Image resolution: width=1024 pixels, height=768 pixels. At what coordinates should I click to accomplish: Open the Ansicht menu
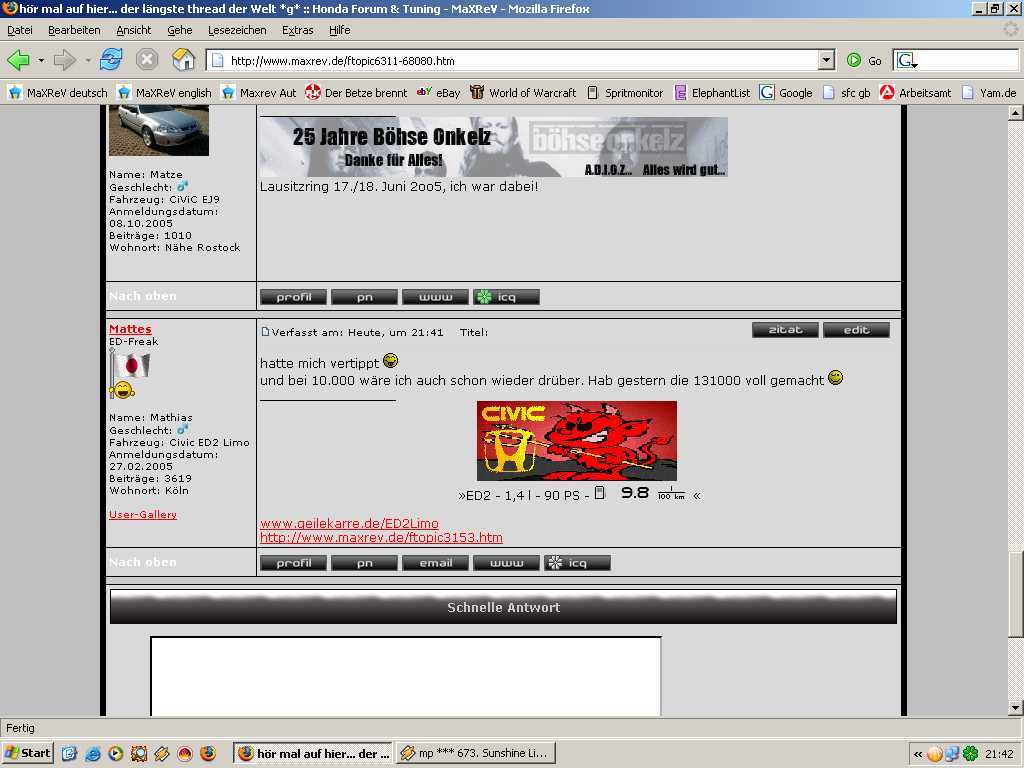(x=134, y=30)
